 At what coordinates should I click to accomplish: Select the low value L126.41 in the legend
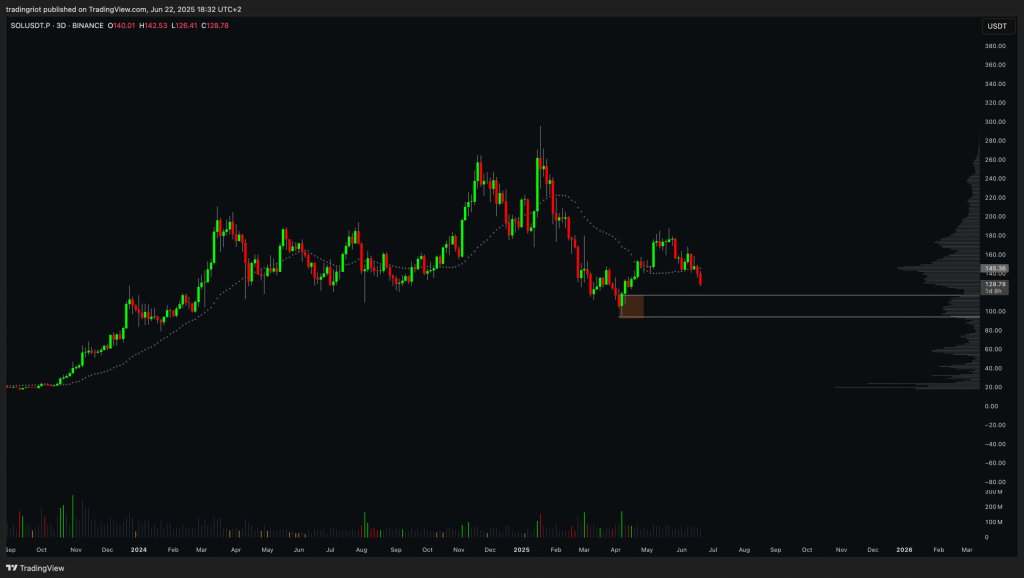click(186, 26)
